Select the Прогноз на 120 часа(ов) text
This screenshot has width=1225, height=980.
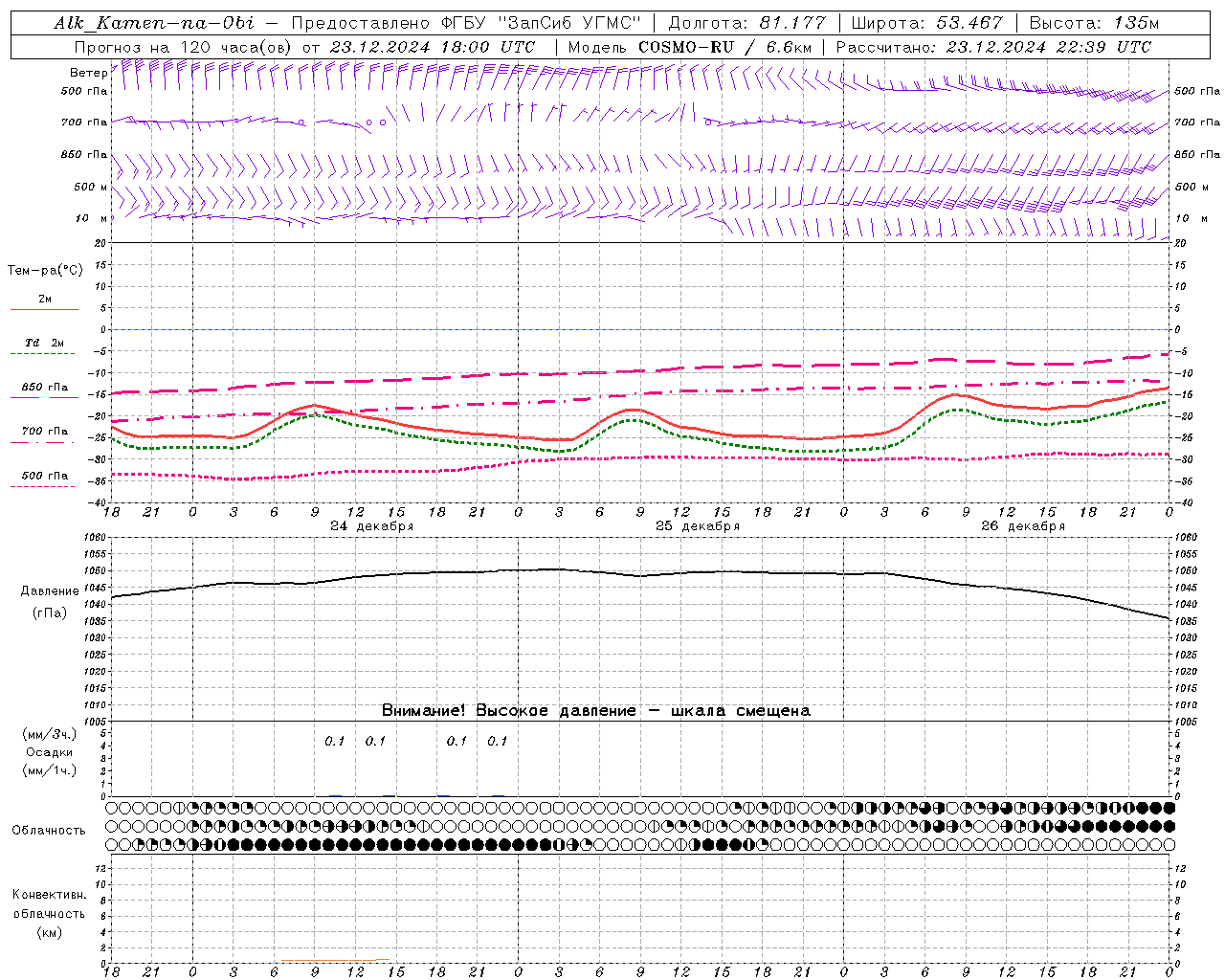pyautogui.click(x=184, y=47)
